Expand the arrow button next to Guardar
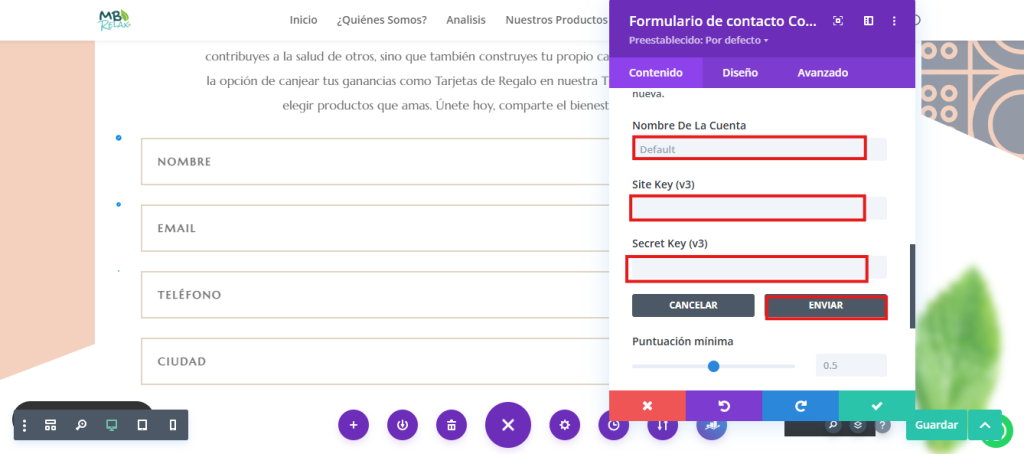The image size is (1024, 454). pos(985,425)
